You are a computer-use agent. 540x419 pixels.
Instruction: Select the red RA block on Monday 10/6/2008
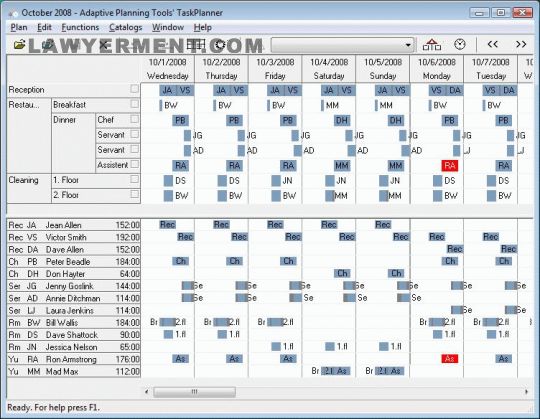point(450,166)
